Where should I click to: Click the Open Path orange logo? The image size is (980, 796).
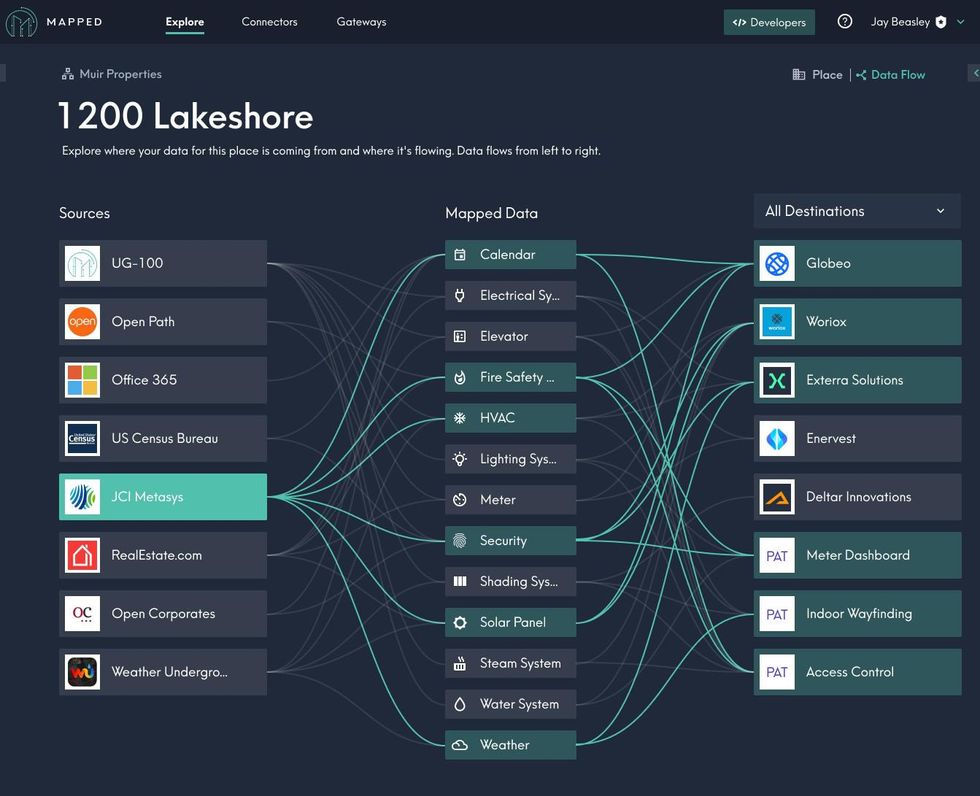click(82, 322)
